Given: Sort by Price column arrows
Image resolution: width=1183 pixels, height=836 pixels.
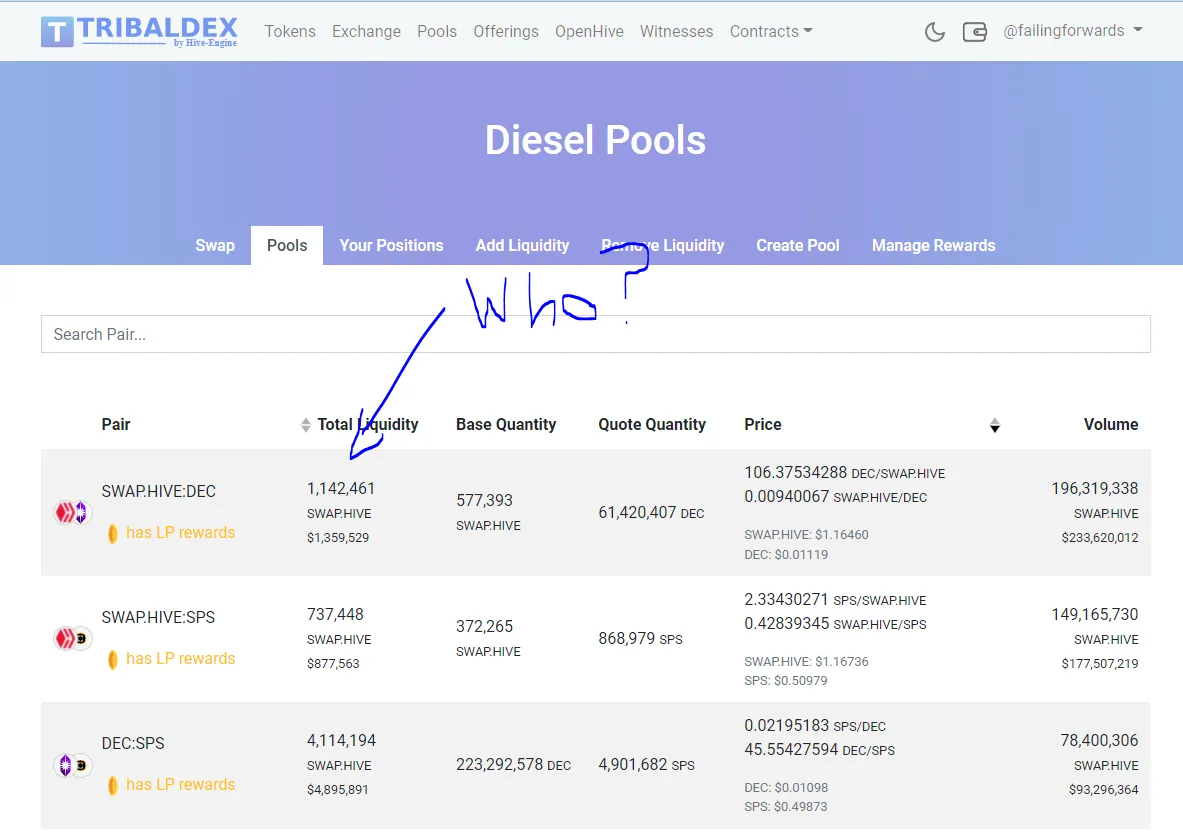Looking at the screenshot, I should point(994,426).
